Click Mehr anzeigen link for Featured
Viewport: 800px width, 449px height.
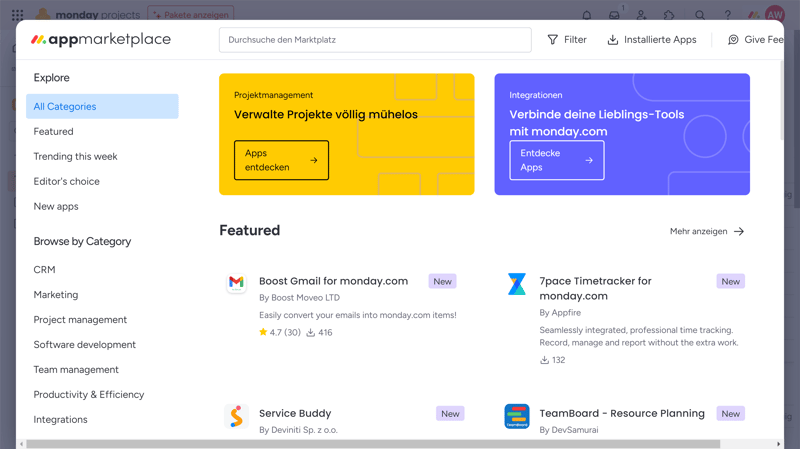pos(707,231)
